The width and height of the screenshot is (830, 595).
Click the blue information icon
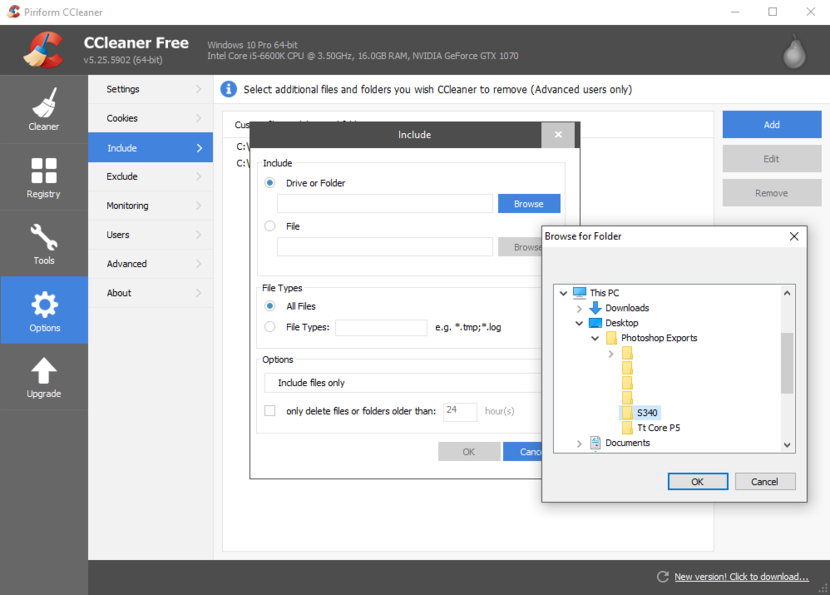[230, 89]
